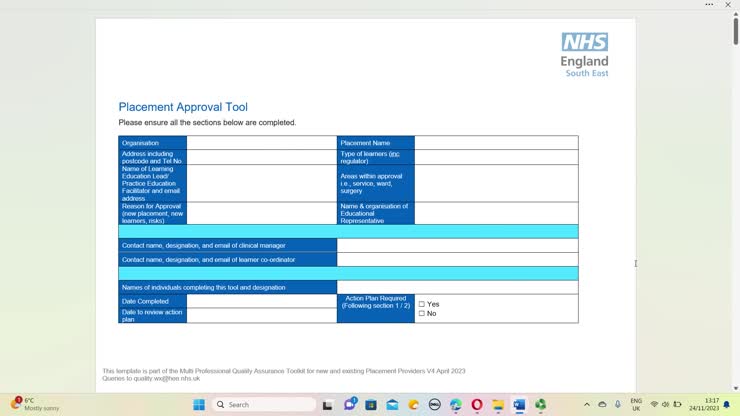Click the scrollbar down arrow
This screenshot has width=740, height=416.
735,389
